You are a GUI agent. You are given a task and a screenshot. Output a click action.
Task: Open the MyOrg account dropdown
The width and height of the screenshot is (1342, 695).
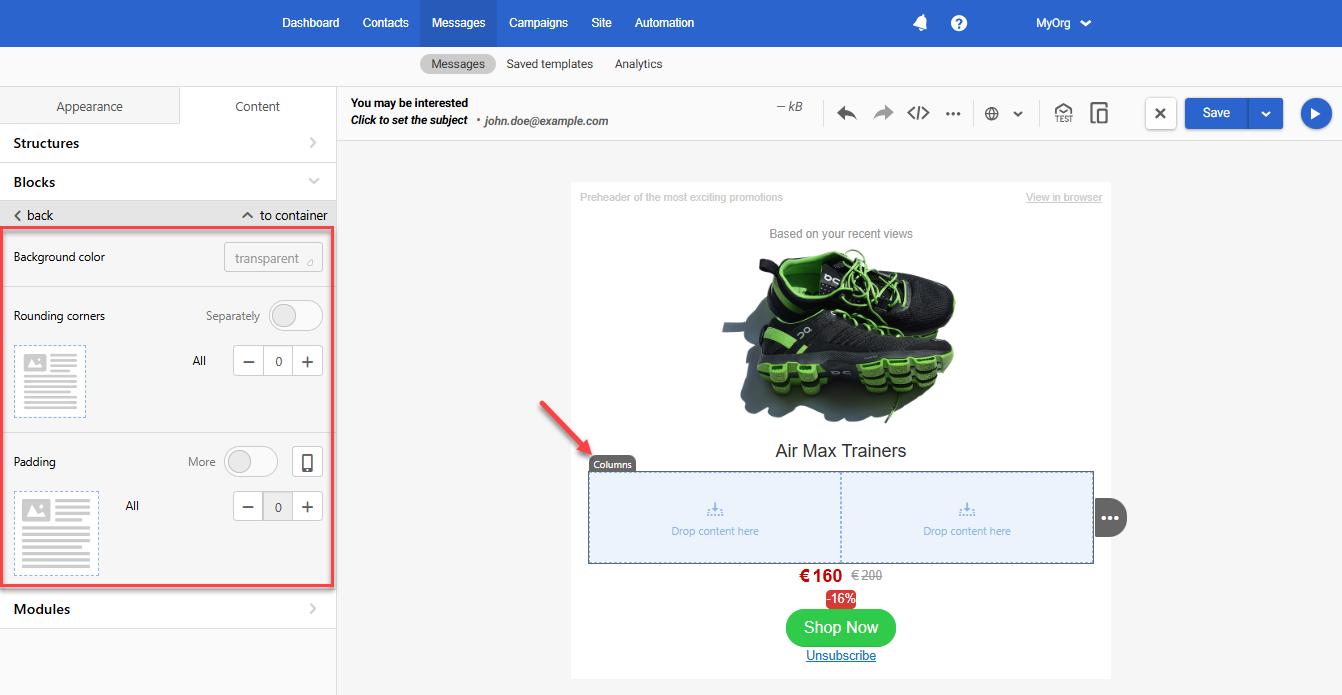tap(1064, 23)
